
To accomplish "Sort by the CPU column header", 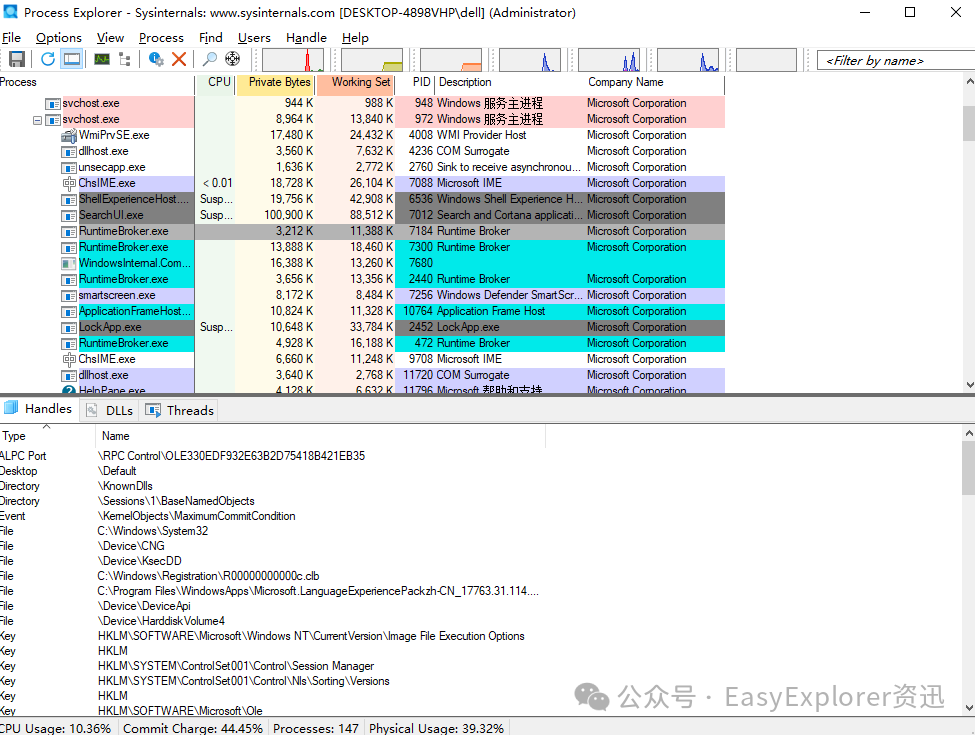I will click(215, 82).
